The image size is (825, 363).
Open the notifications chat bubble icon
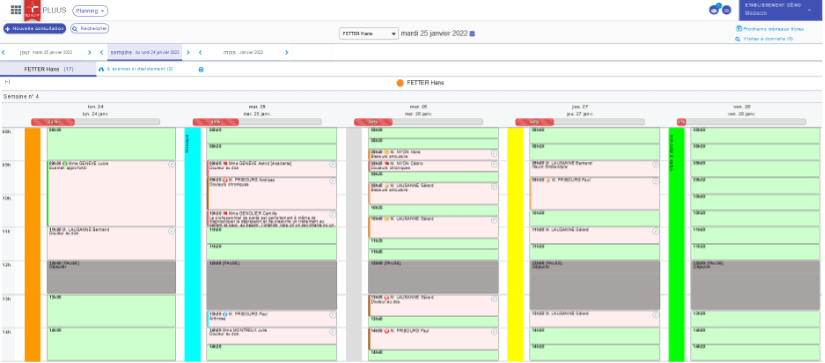pyautogui.click(x=714, y=9)
